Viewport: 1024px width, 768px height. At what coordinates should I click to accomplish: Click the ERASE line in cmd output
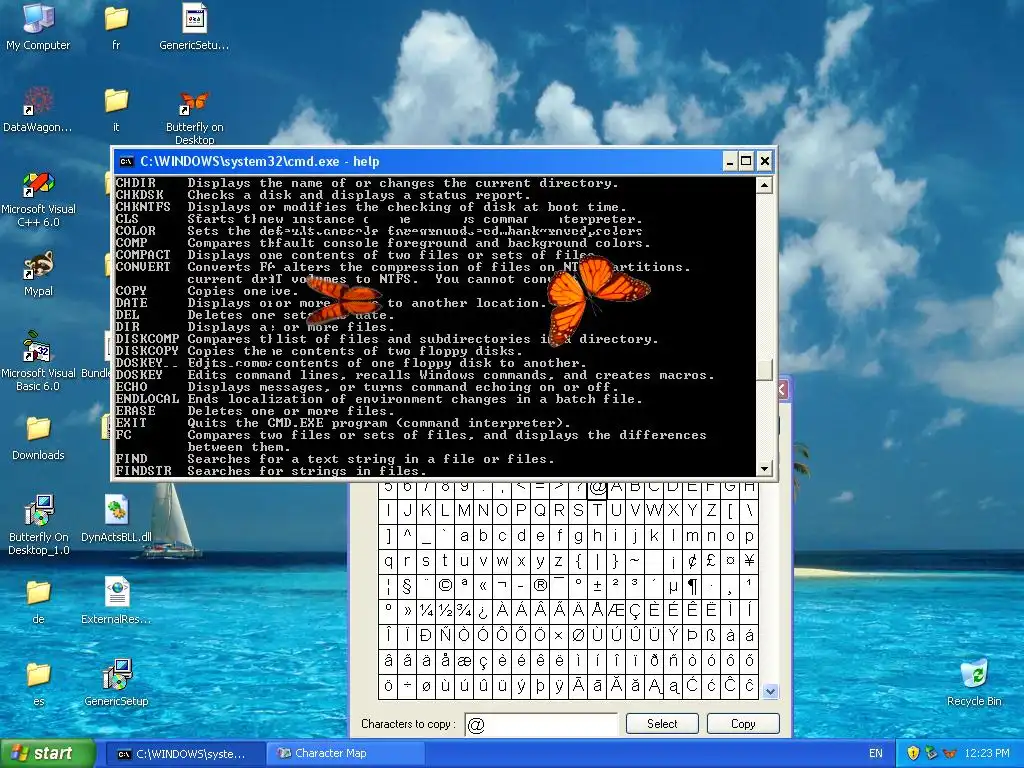point(255,411)
